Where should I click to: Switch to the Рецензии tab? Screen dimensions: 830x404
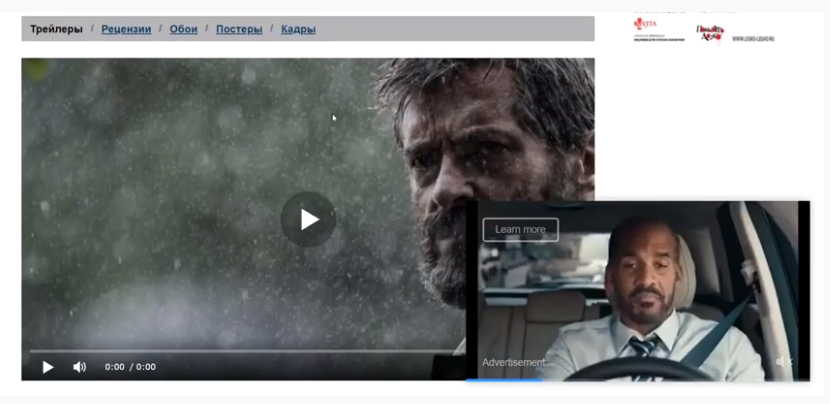[126, 29]
